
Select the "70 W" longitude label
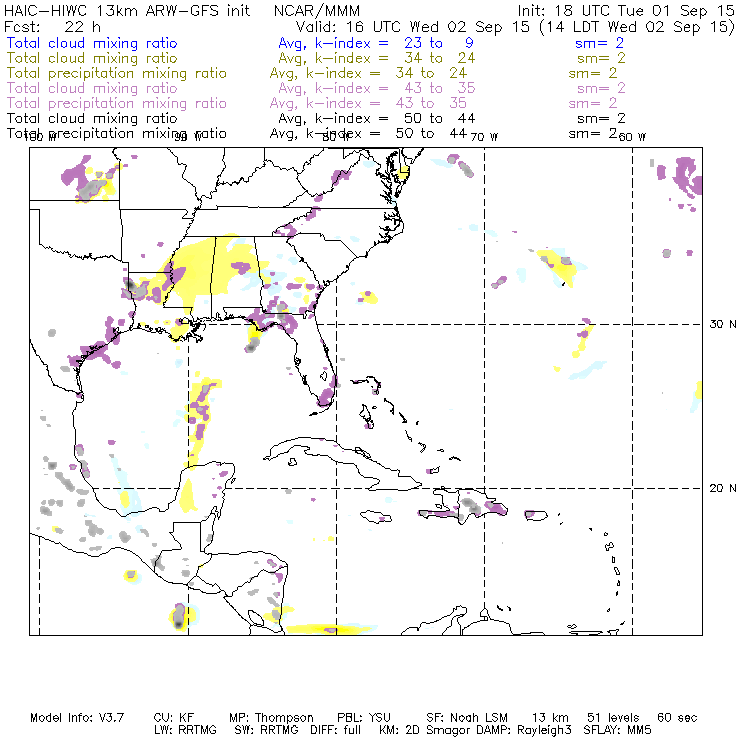coord(484,137)
